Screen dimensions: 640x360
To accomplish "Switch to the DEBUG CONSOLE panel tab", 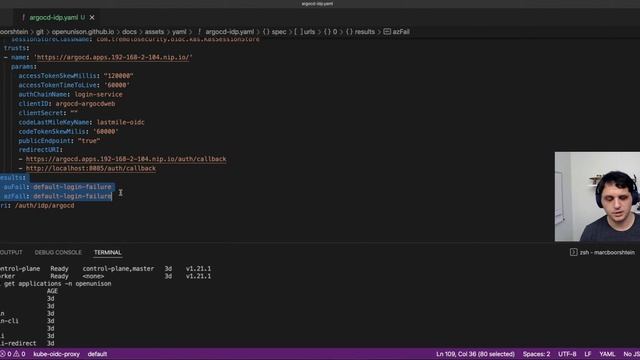I will (58, 253).
